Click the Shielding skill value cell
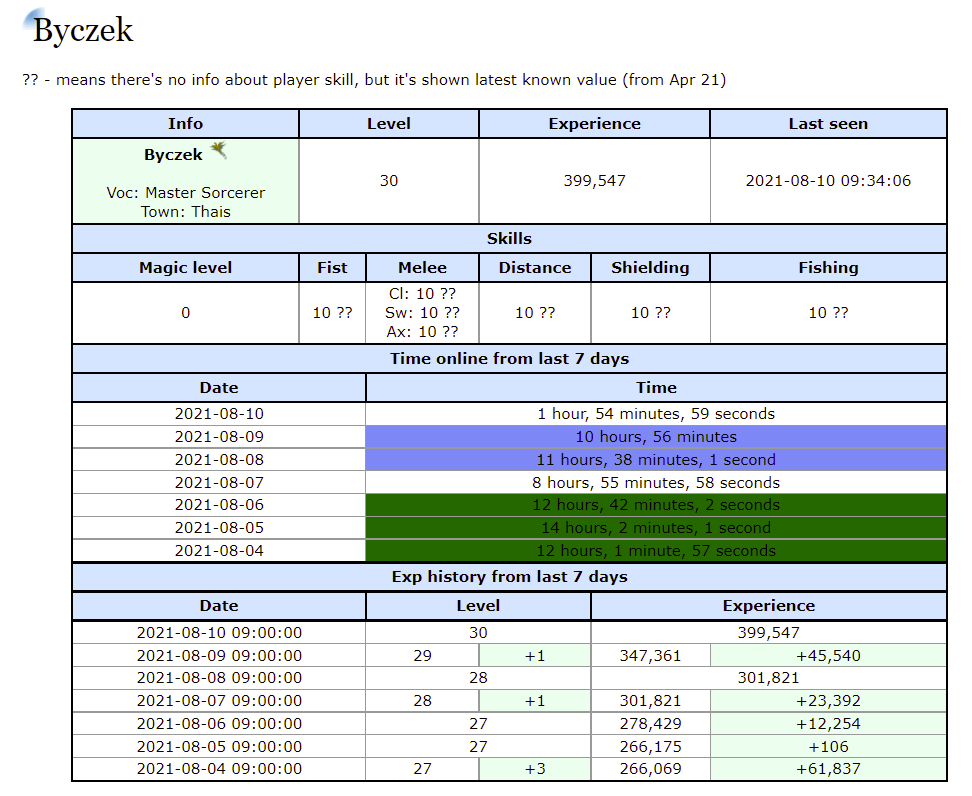972x796 pixels. tap(650, 313)
